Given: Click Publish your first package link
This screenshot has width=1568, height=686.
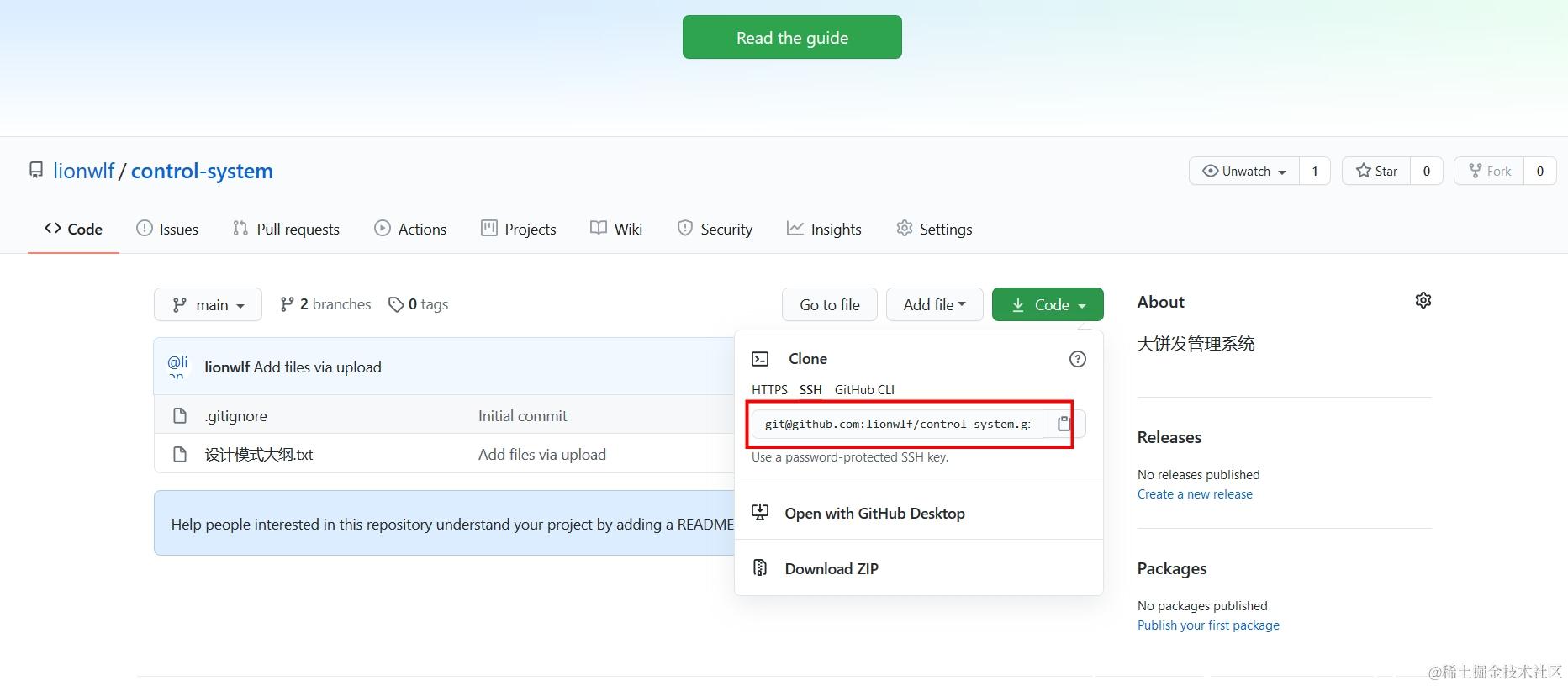Looking at the screenshot, I should (1208, 625).
